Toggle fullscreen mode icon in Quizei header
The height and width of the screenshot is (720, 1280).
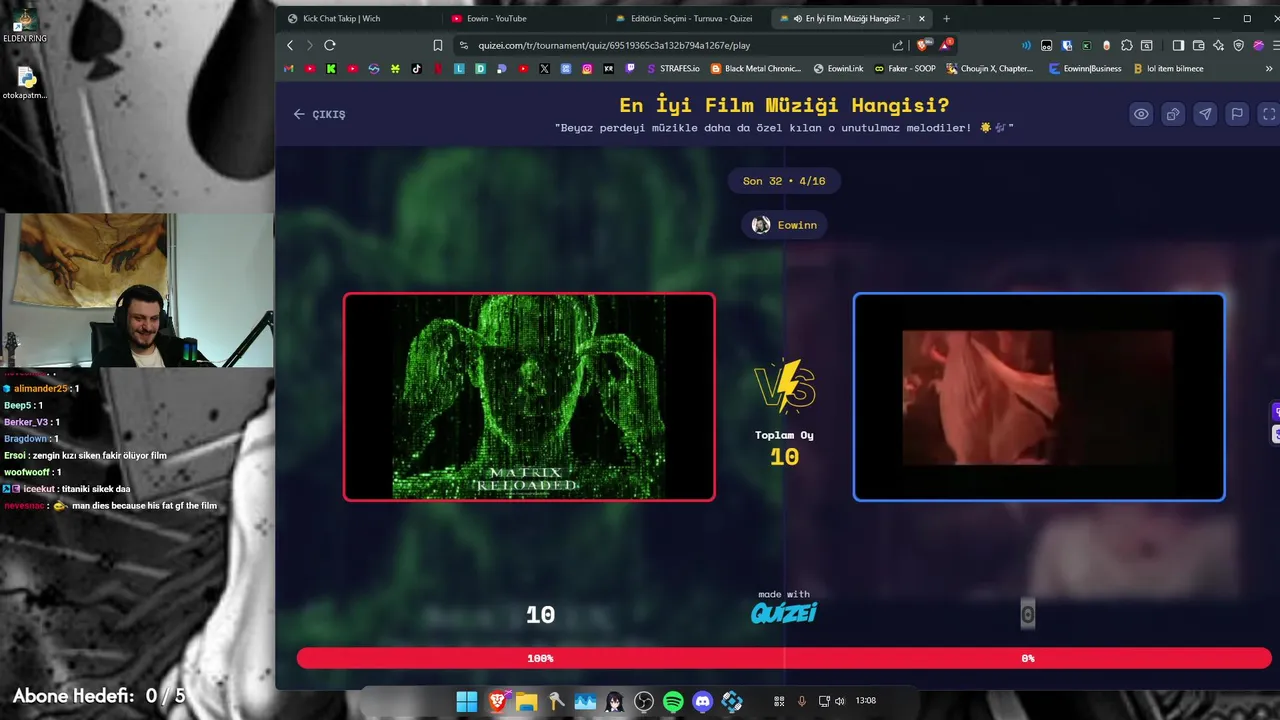point(1269,114)
